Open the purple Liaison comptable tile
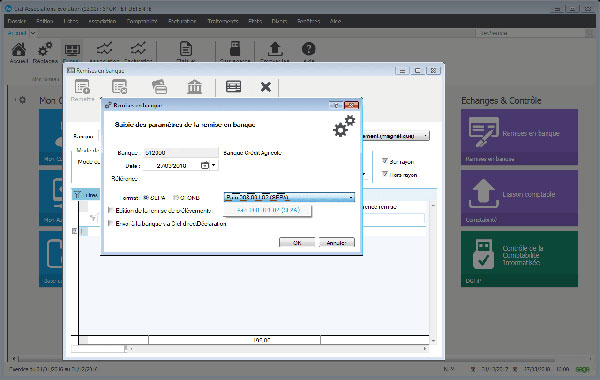The height and width of the screenshot is (380, 600). tap(519, 198)
